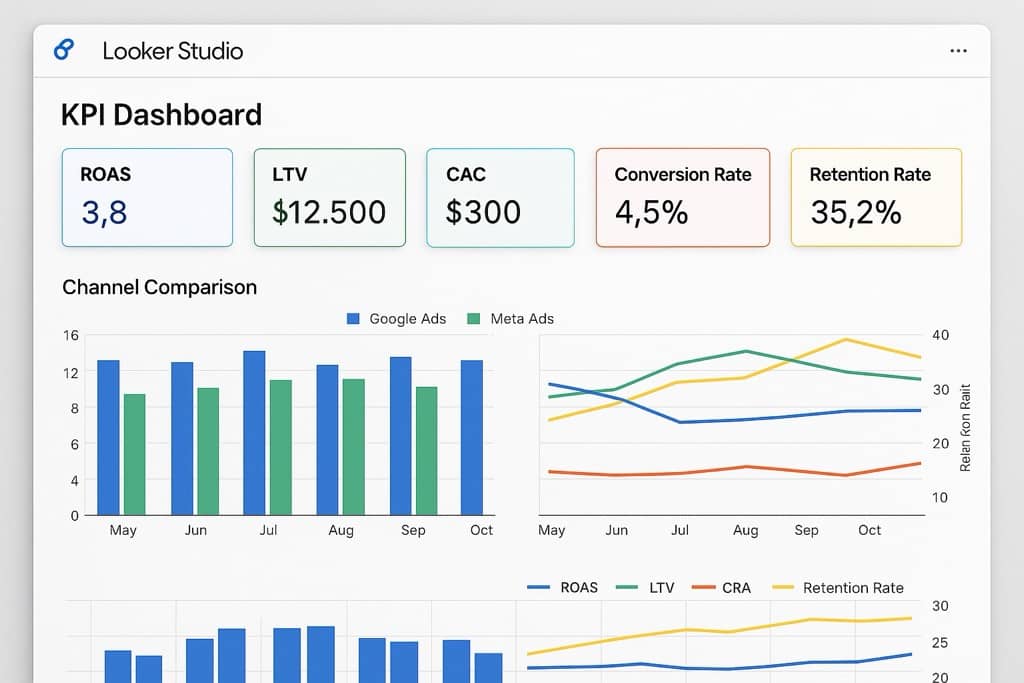This screenshot has height=683, width=1024.
Task: Open the three-dot more options menu
Action: (x=958, y=51)
